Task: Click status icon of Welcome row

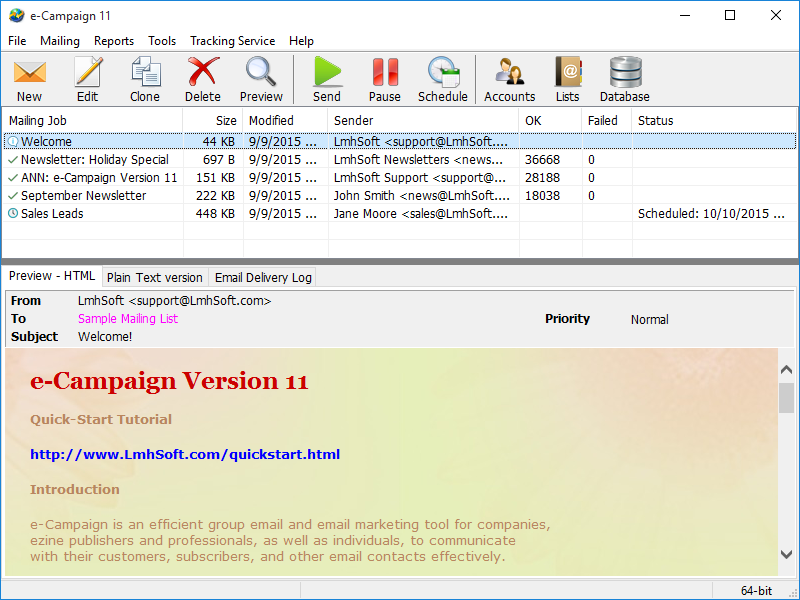Action: (x=13, y=141)
